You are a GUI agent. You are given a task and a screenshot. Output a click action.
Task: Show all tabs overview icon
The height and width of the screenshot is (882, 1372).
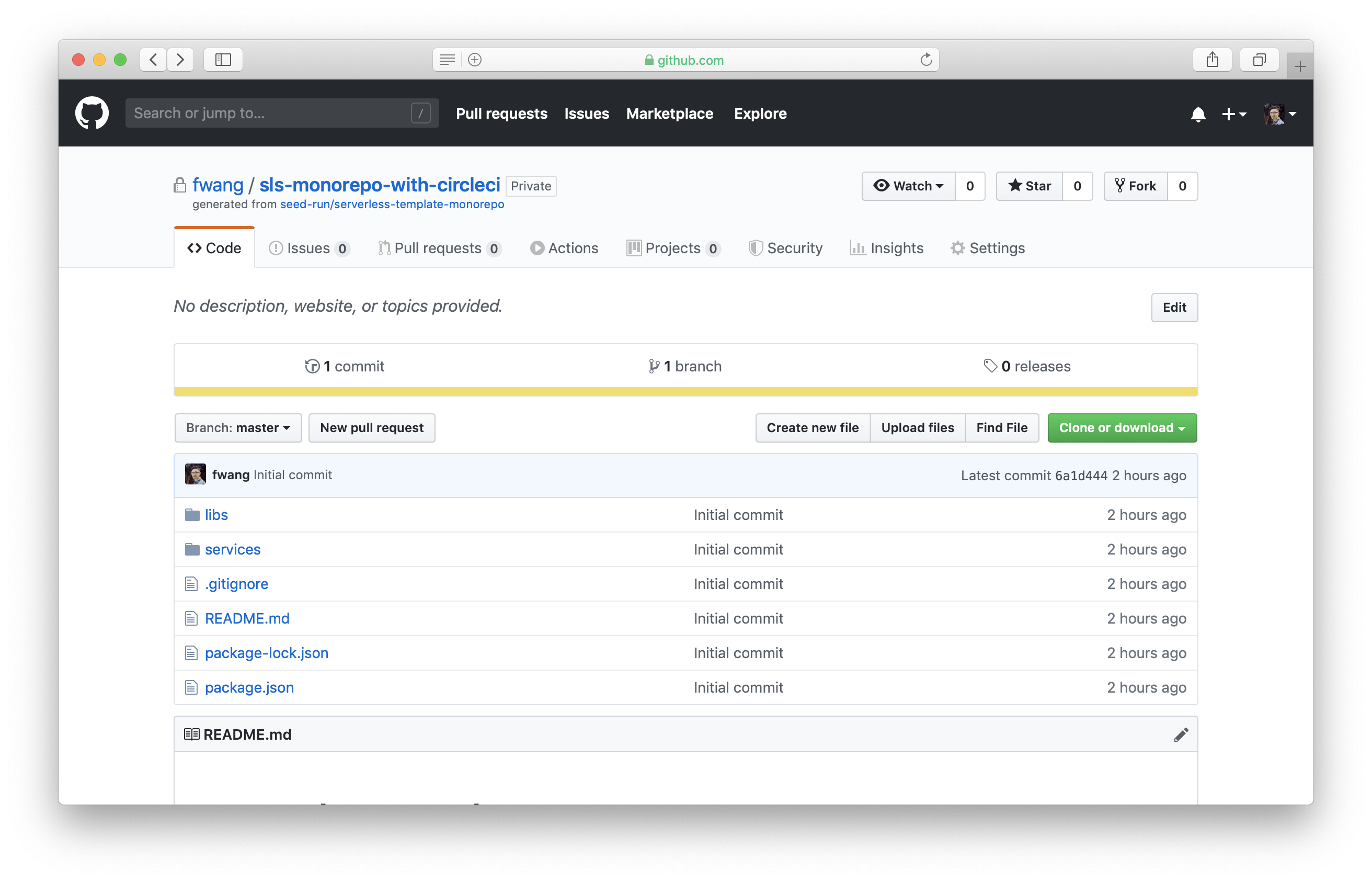[x=1259, y=60]
